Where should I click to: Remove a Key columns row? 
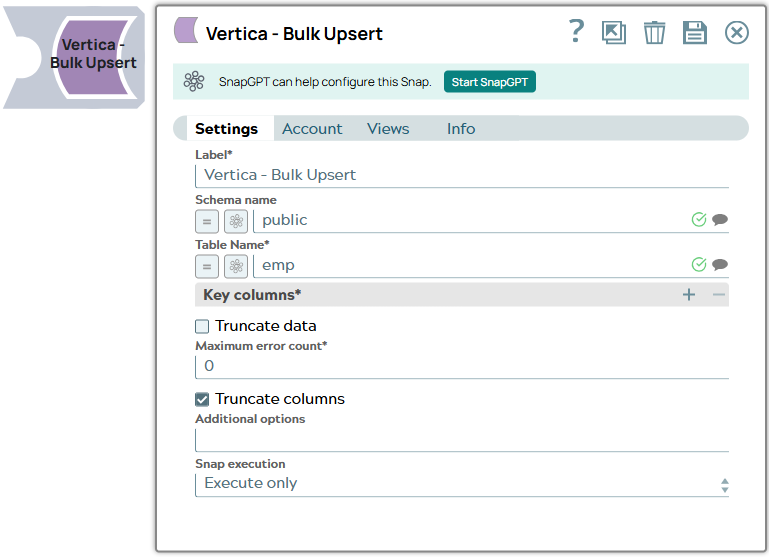coord(718,295)
